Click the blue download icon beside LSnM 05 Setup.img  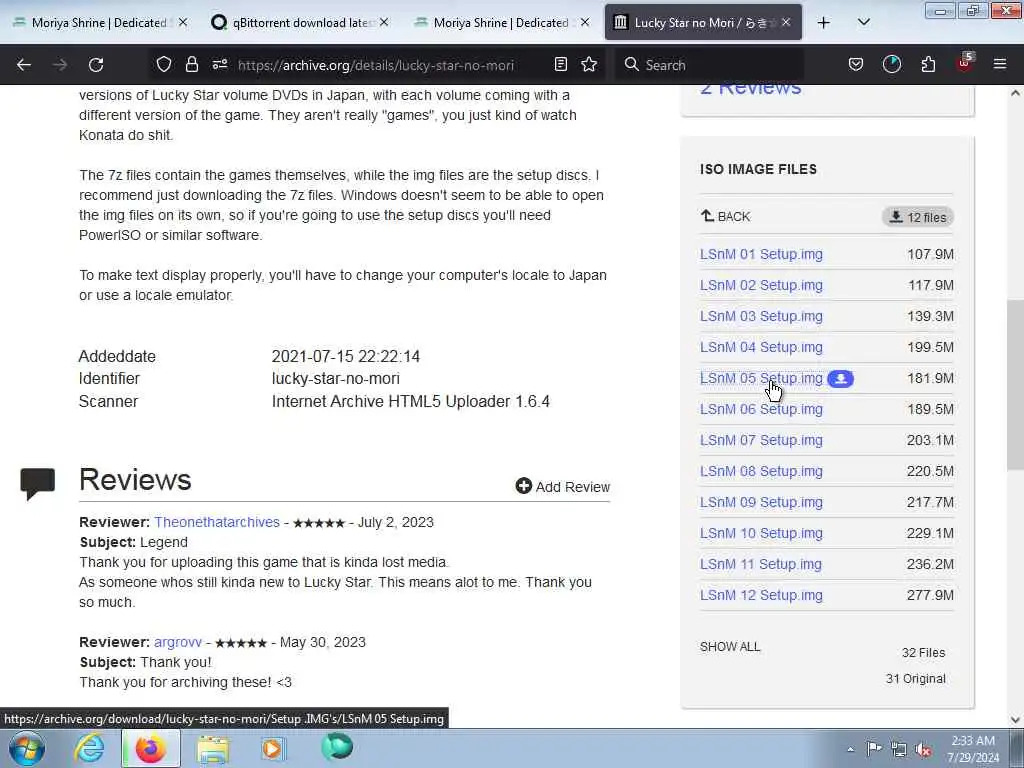(x=840, y=379)
